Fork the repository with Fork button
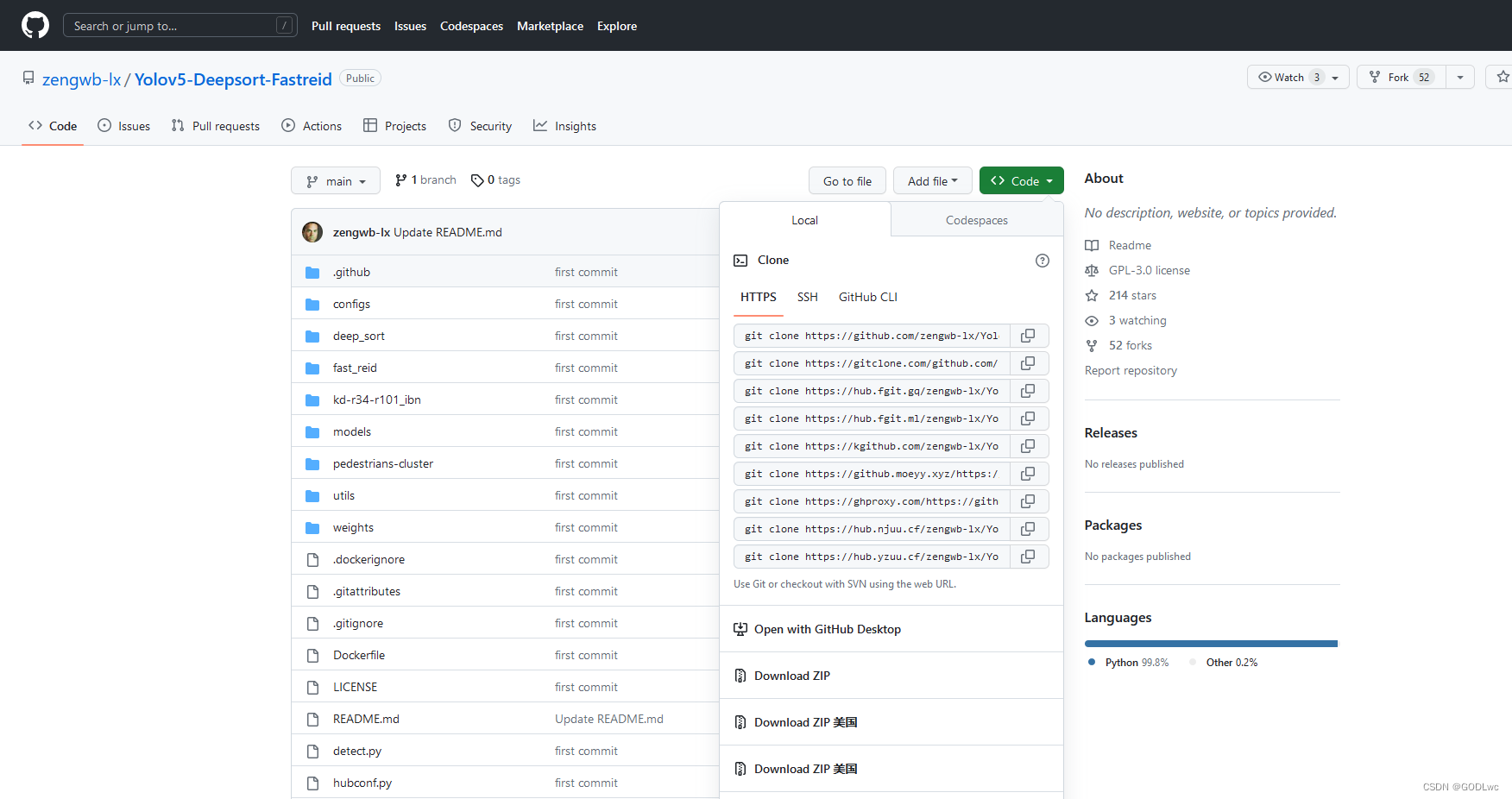Screen dimensions: 1512x799 [x=1402, y=77]
